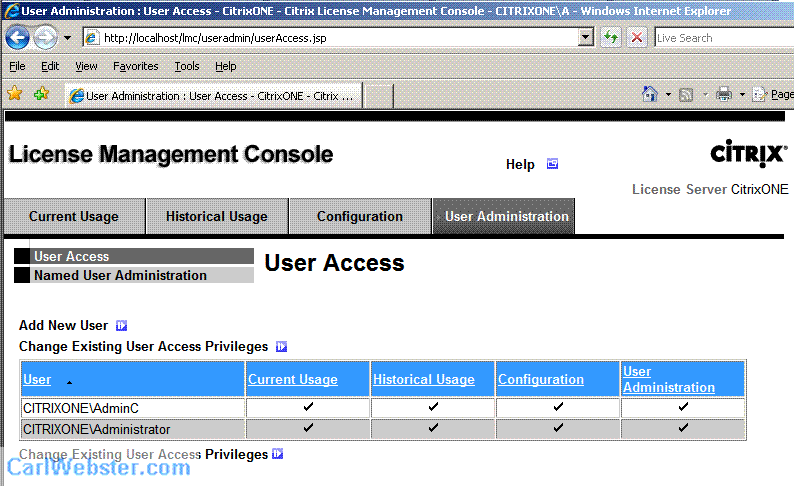Expand the Print options dropdown arrow
This screenshot has width=794, height=486.
[742, 95]
